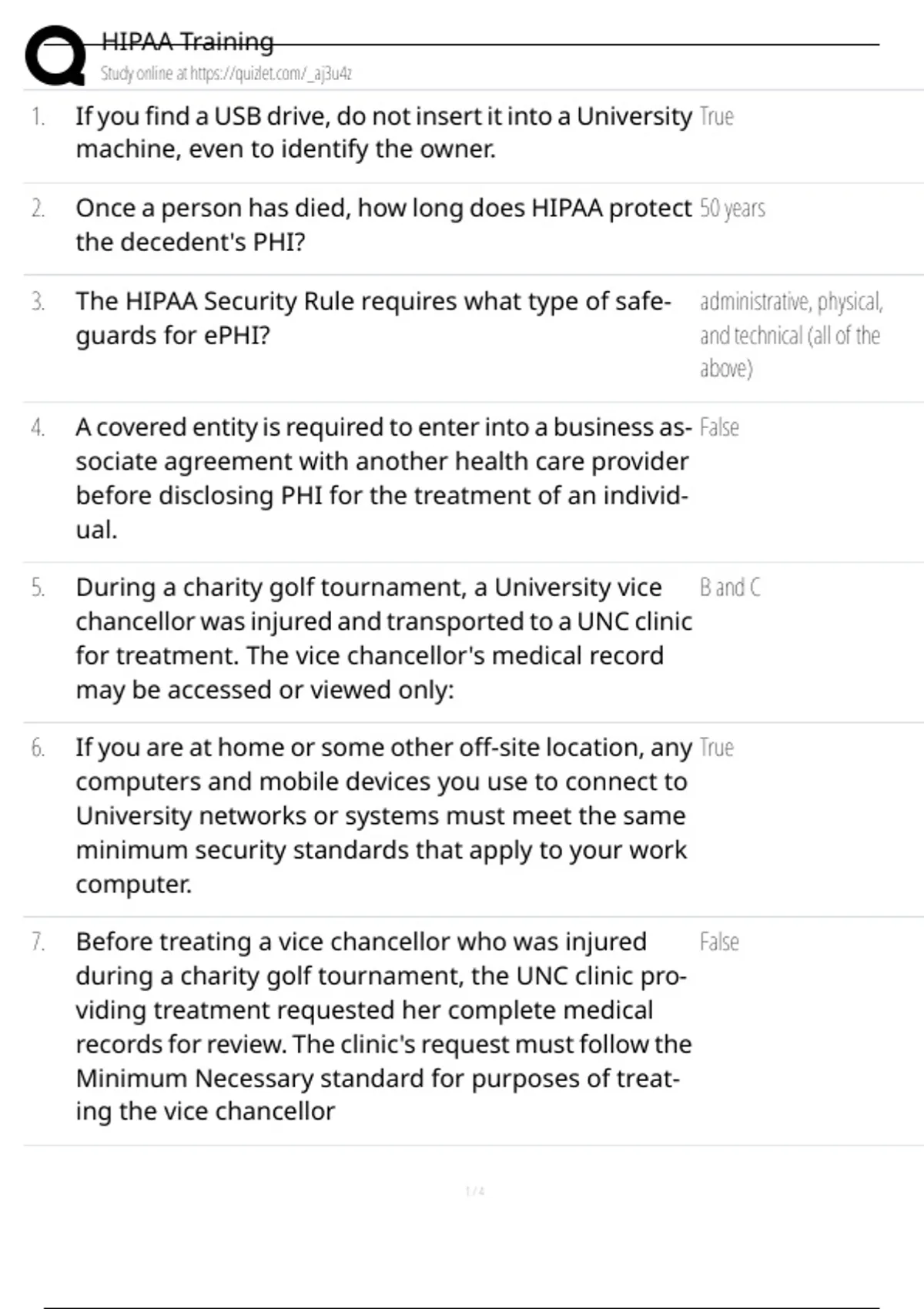Open the quizlet.com study link
This screenshot has height=1309, width=924.
226,74
